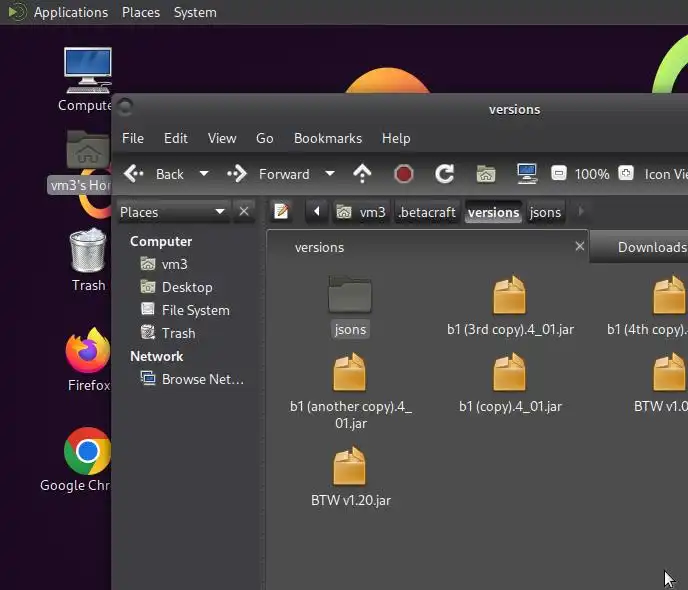Image resolution: width=688 pixels, height=590 pixels.
Task: Open Computer from toolbar monitor icon
Action: (527, 174)
